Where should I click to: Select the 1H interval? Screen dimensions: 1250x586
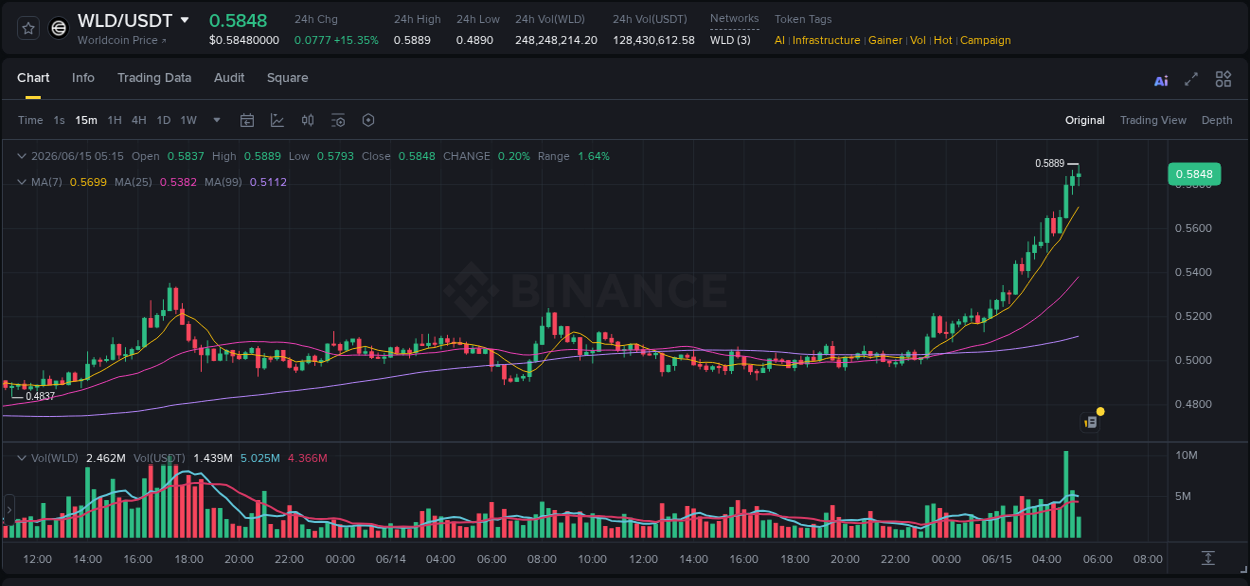coord(114,120)
